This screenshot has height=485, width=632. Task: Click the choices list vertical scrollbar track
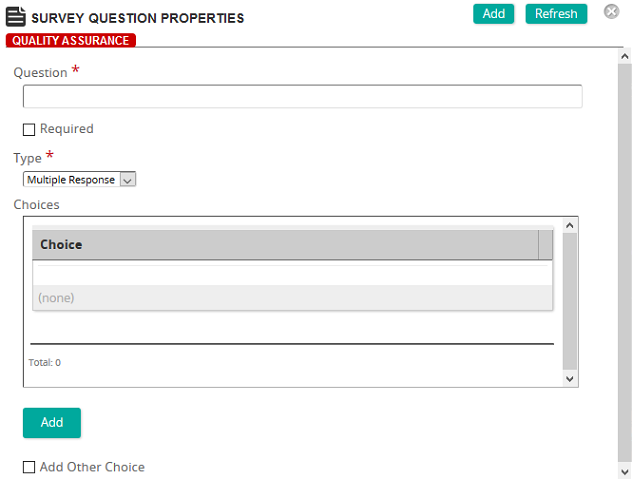click(x=570, y=302)
